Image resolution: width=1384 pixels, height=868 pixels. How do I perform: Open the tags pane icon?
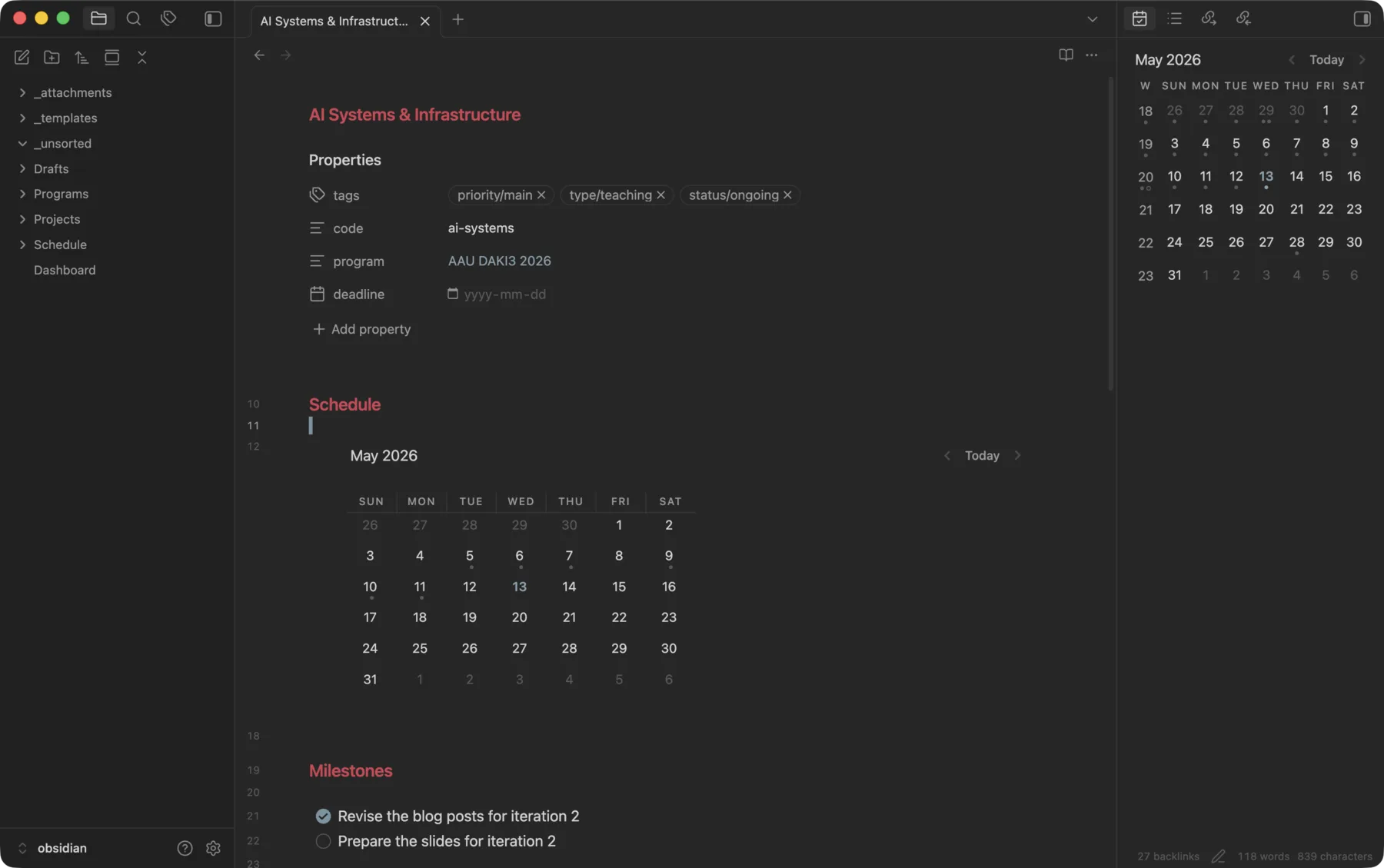[x=168, y=18]
